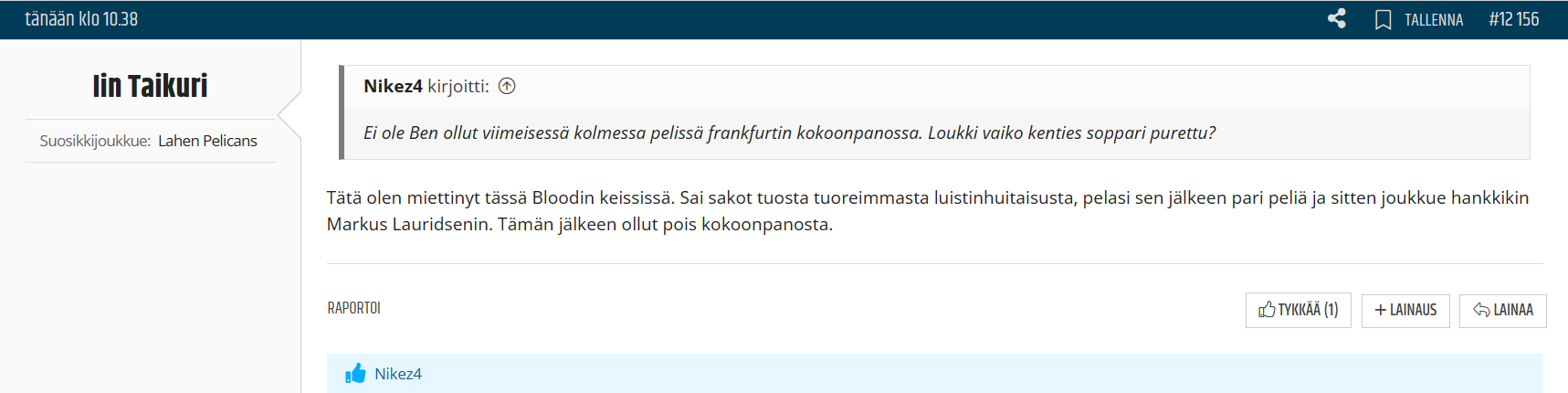
Task: Open Iin Taikuri user profile
Action: 151,86
